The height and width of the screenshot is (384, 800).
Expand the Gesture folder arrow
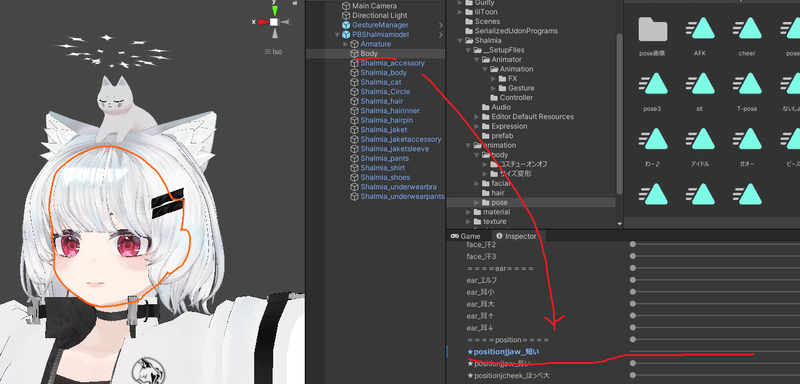point(493,88)
